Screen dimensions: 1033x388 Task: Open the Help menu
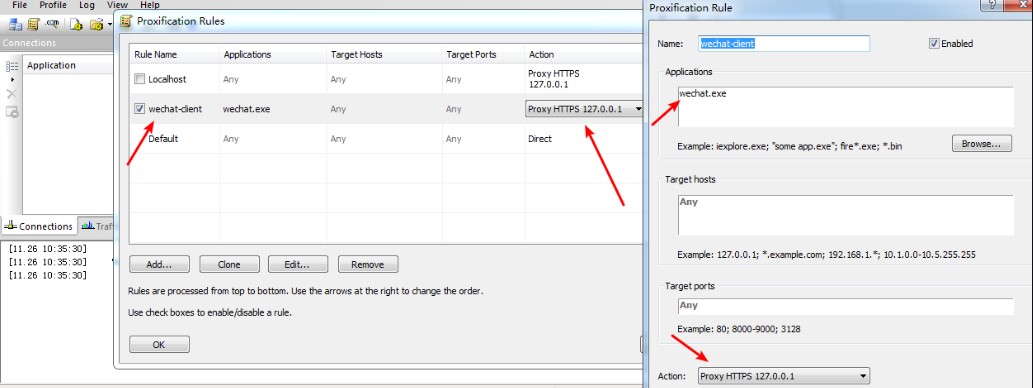click(150, 5)
